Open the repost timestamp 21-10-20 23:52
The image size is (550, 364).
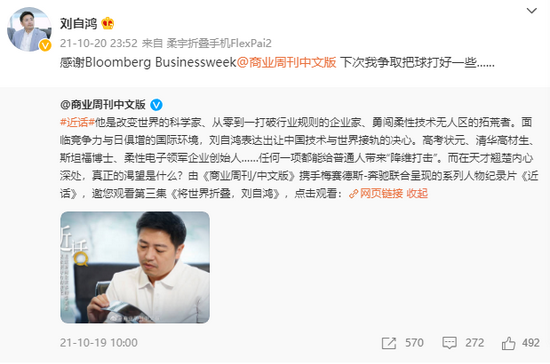coord(99,43)
